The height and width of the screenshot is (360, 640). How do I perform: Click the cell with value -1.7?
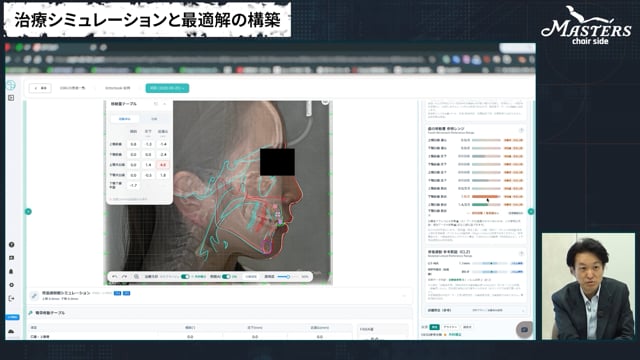(x=133, y=185)
